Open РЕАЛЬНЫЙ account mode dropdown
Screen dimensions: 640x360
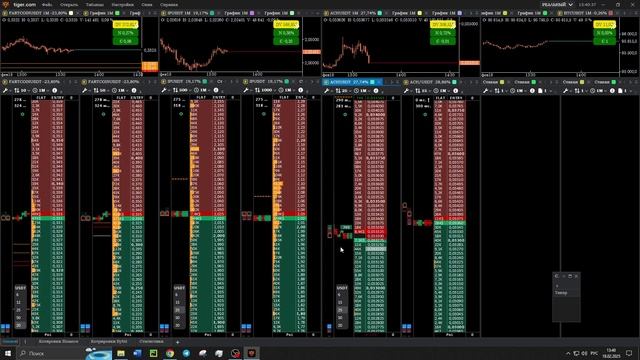click(557, 4)
